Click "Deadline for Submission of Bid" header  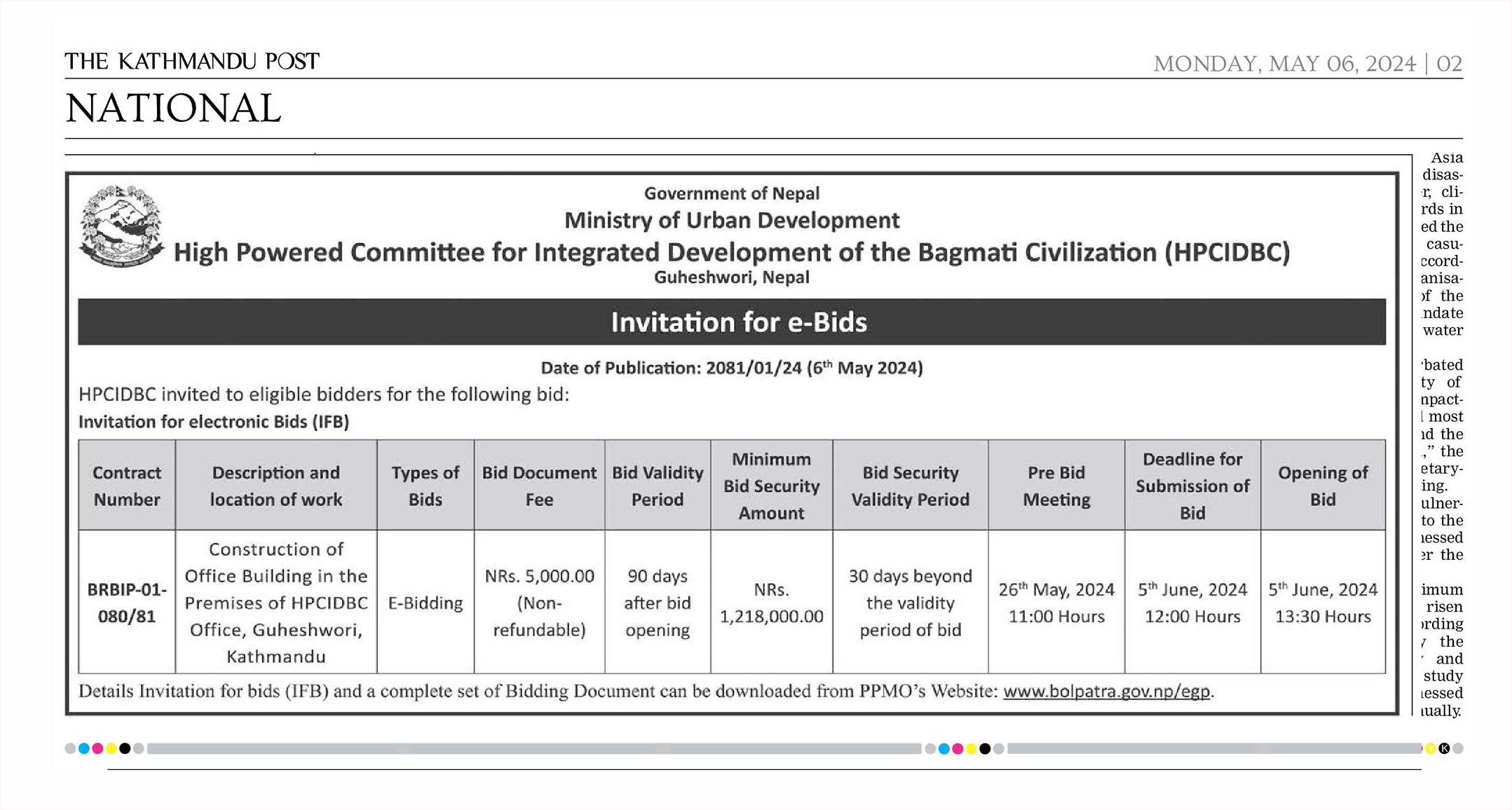(x=1192, y=486)
